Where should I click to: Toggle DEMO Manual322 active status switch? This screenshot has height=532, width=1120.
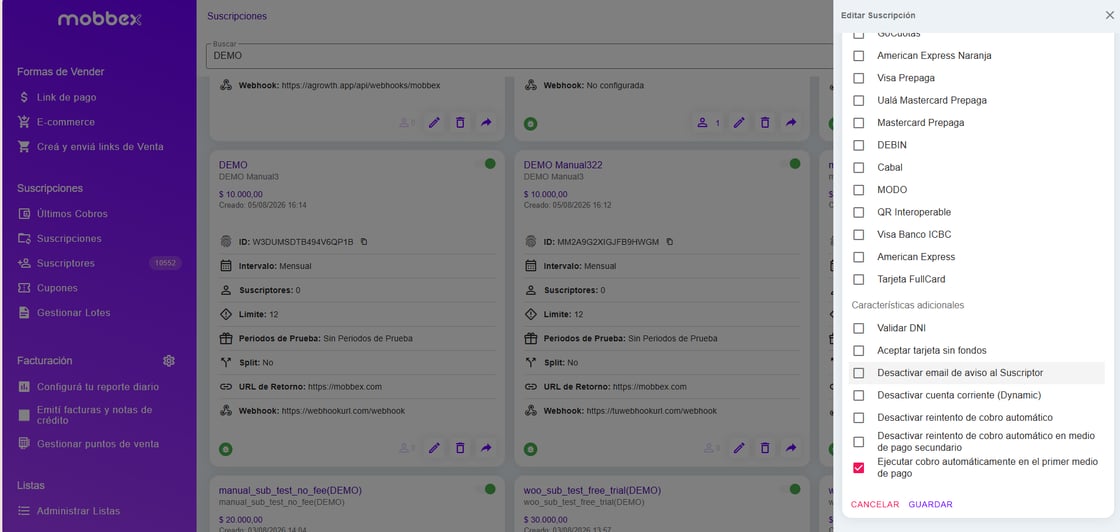(x=790, y=164)
